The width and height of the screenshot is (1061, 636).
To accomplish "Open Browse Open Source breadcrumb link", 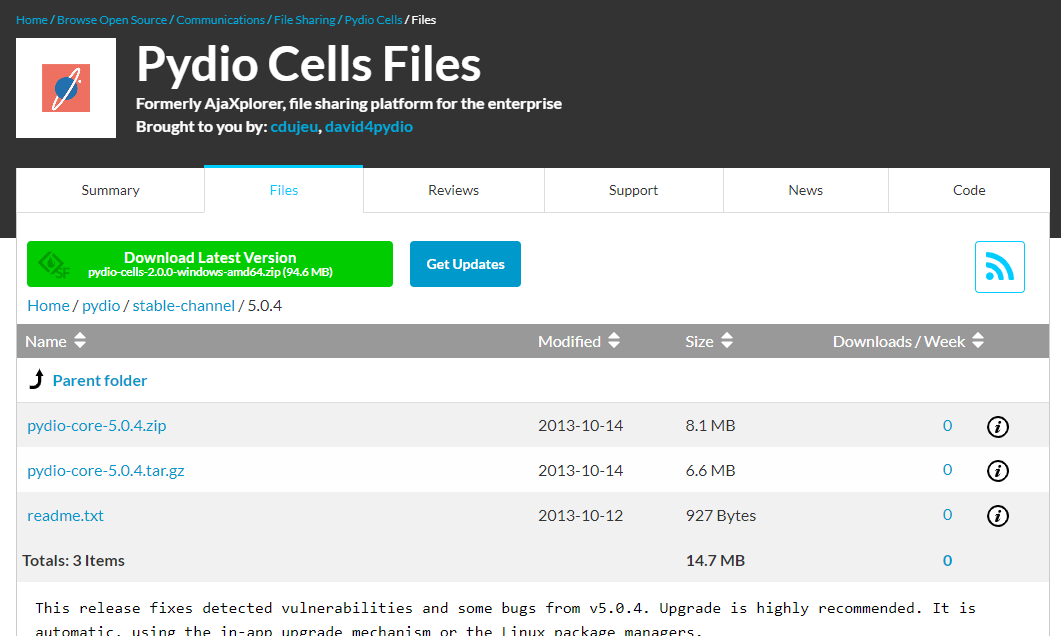I will click(x=112, y=20).
